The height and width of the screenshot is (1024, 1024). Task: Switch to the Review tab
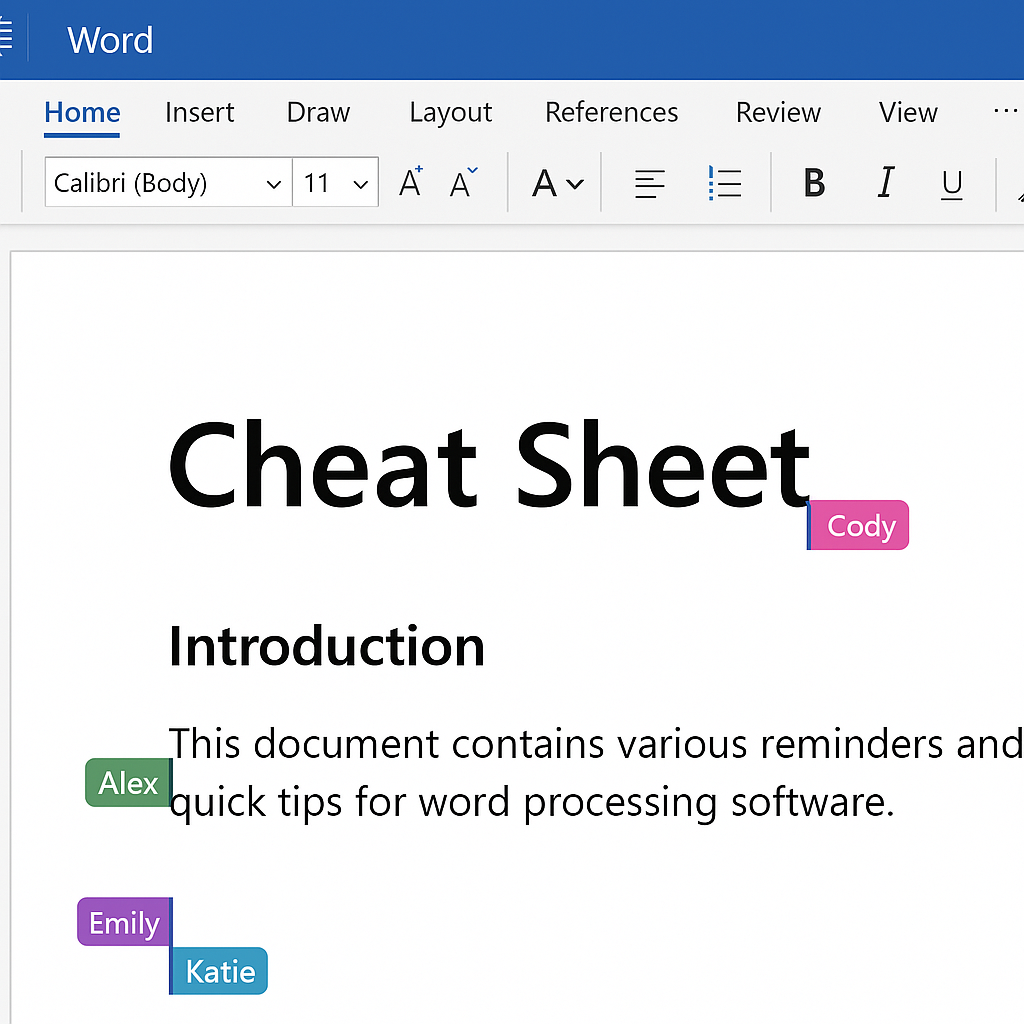pos(778,112)
